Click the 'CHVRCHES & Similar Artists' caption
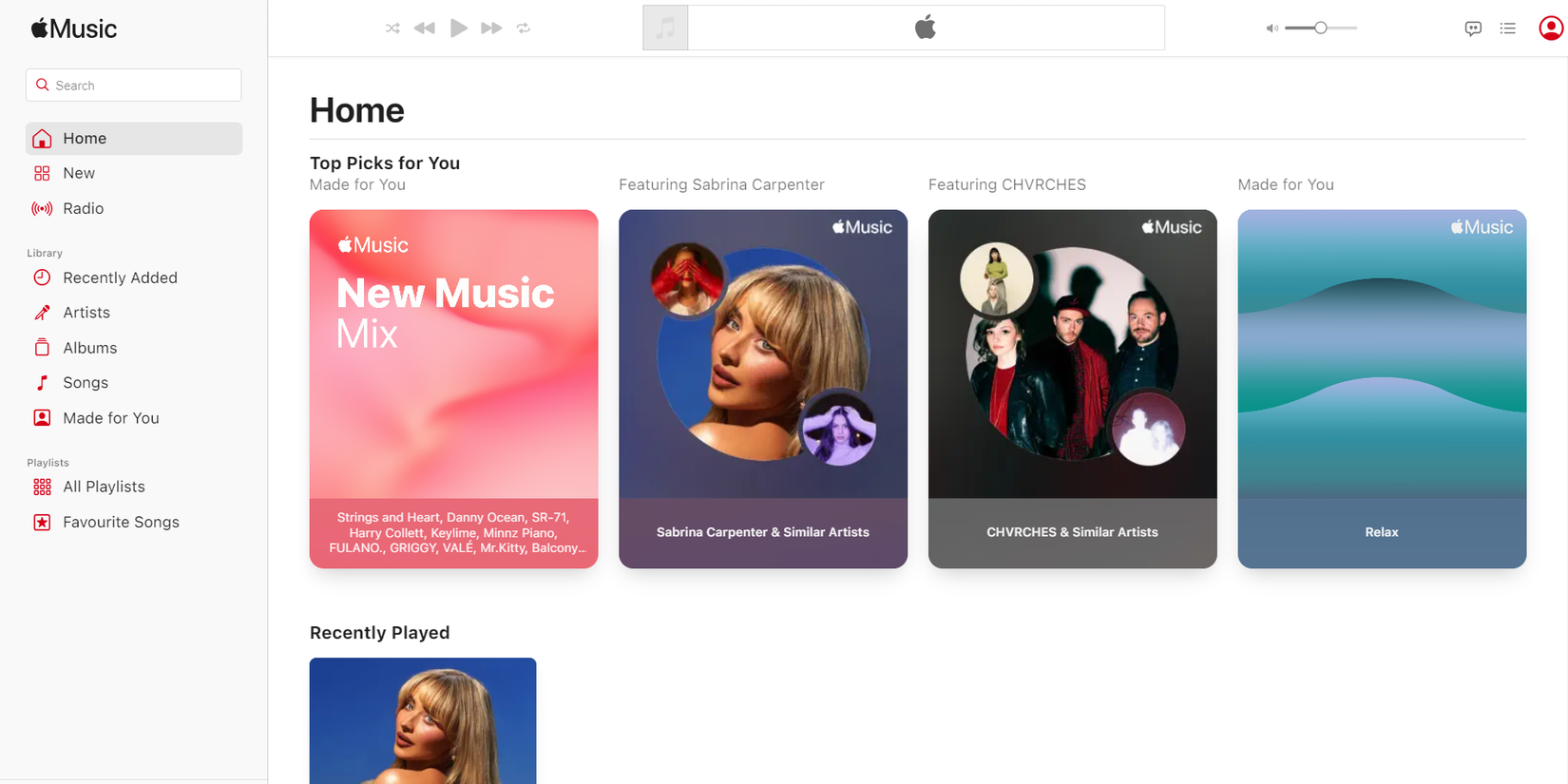 (x=1072, y=532)
